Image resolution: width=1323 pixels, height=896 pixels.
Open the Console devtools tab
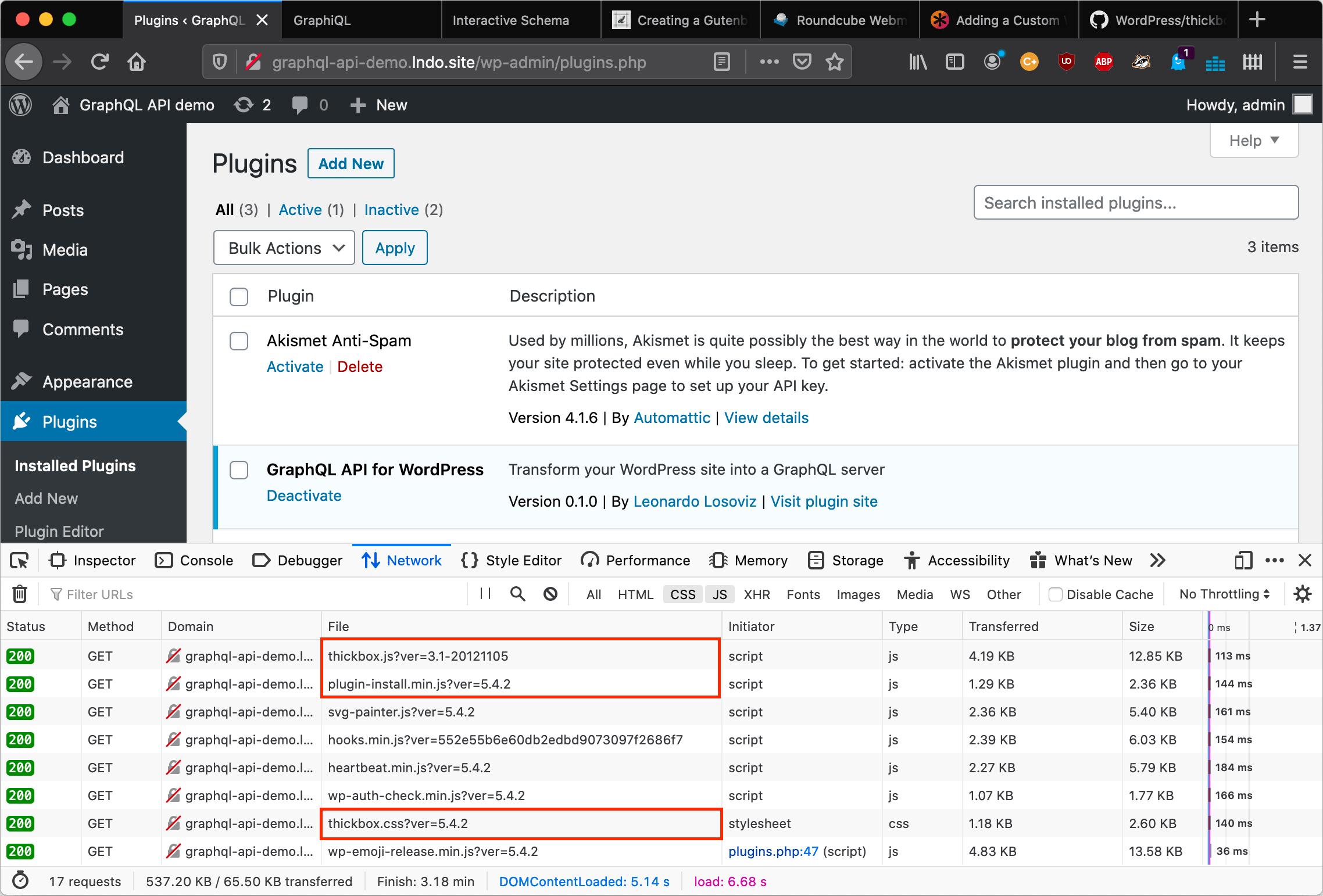(x=194, y=560)
